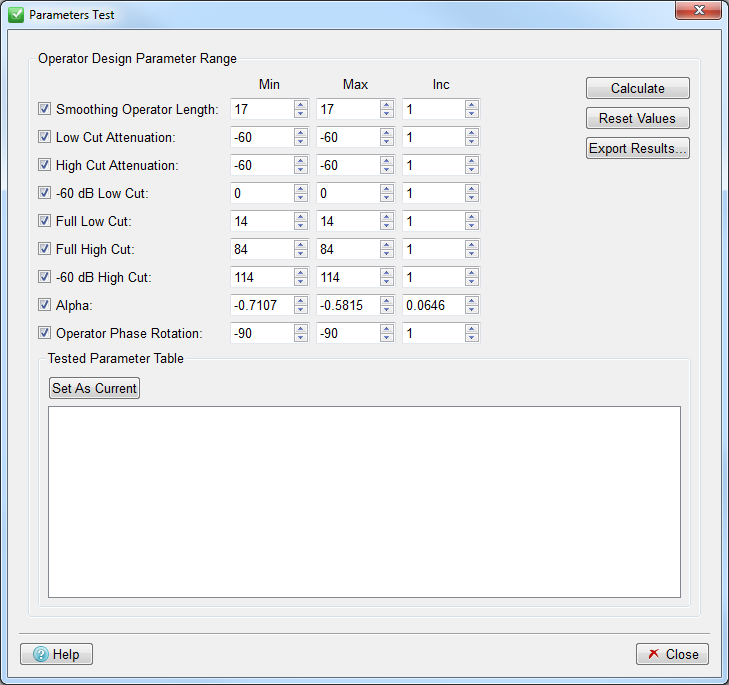Increase -60 dB Low Cut Min with up arrow
The height and width of the screenshot is (685, 729).
301,188
